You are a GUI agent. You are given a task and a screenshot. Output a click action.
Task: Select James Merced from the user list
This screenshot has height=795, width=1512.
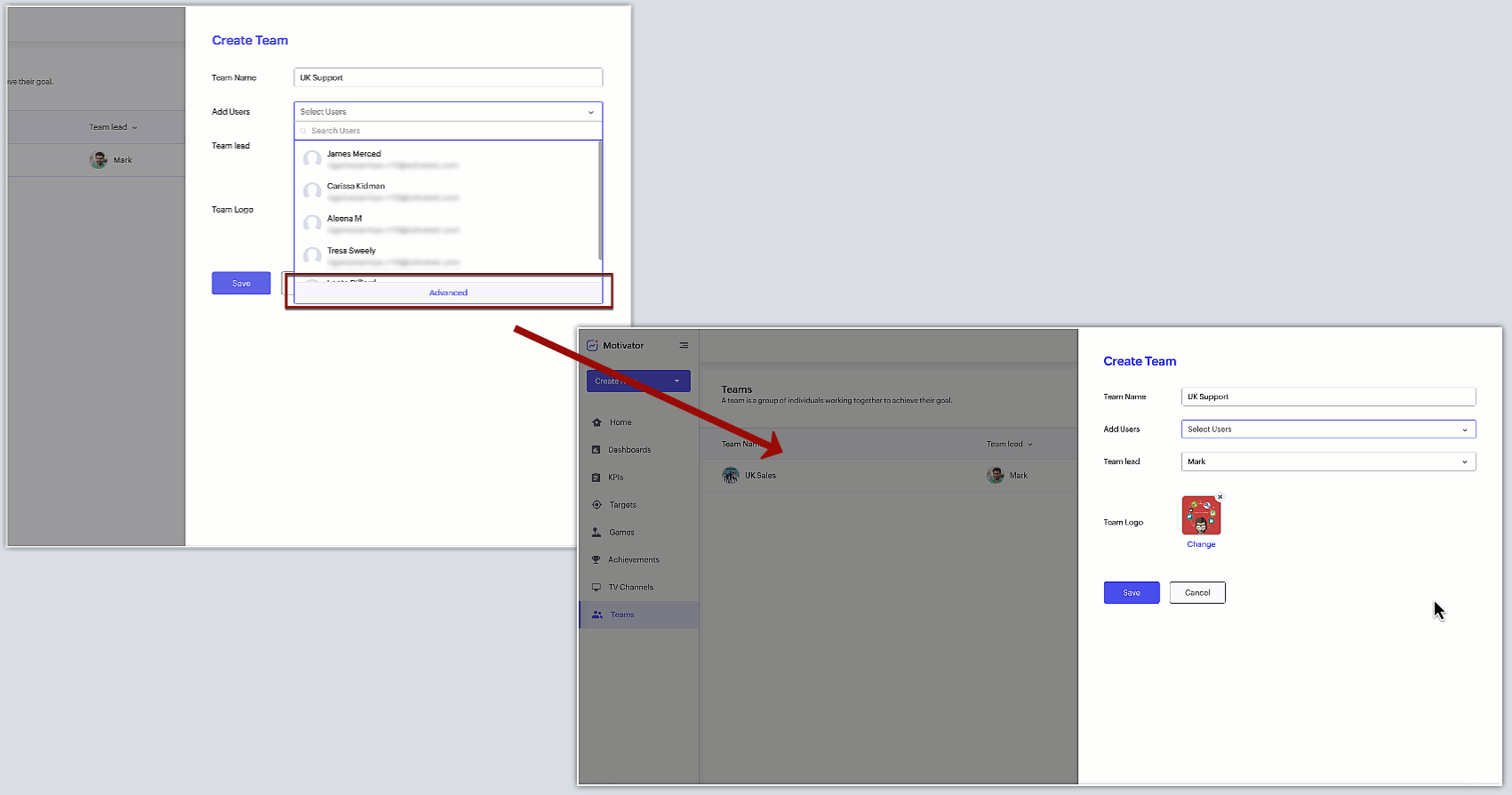[354, 155]
